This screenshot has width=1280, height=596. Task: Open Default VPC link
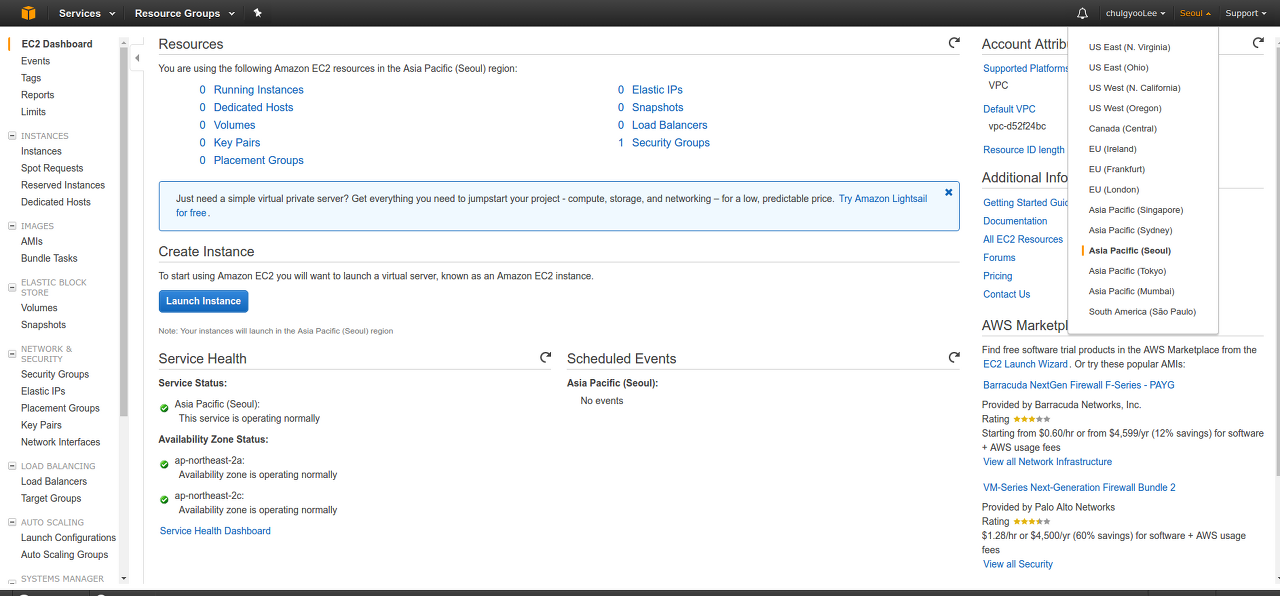(1009, 109)
